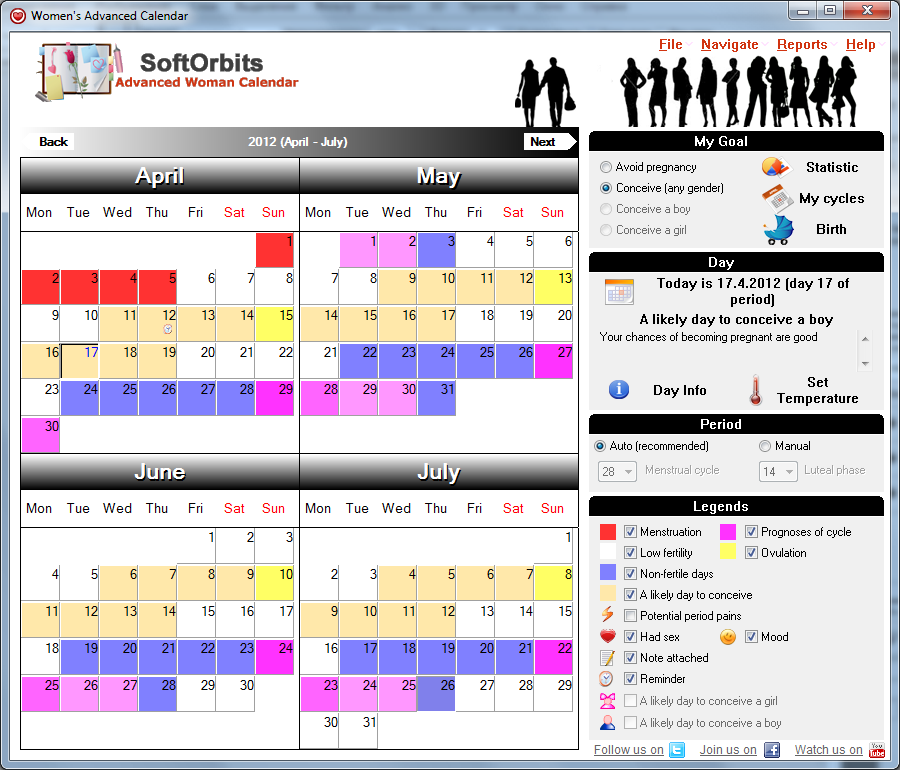This screenshot has height=770, width=900.
Task: Click the yellow Ovulation color swatch
Action: [728, 552]
